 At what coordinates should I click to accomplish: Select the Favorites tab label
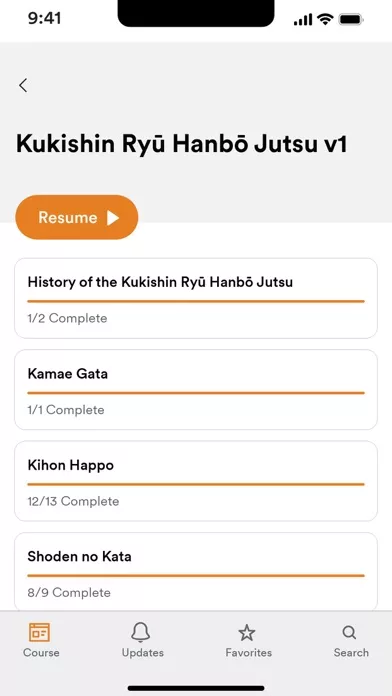(x=249, y=653)
